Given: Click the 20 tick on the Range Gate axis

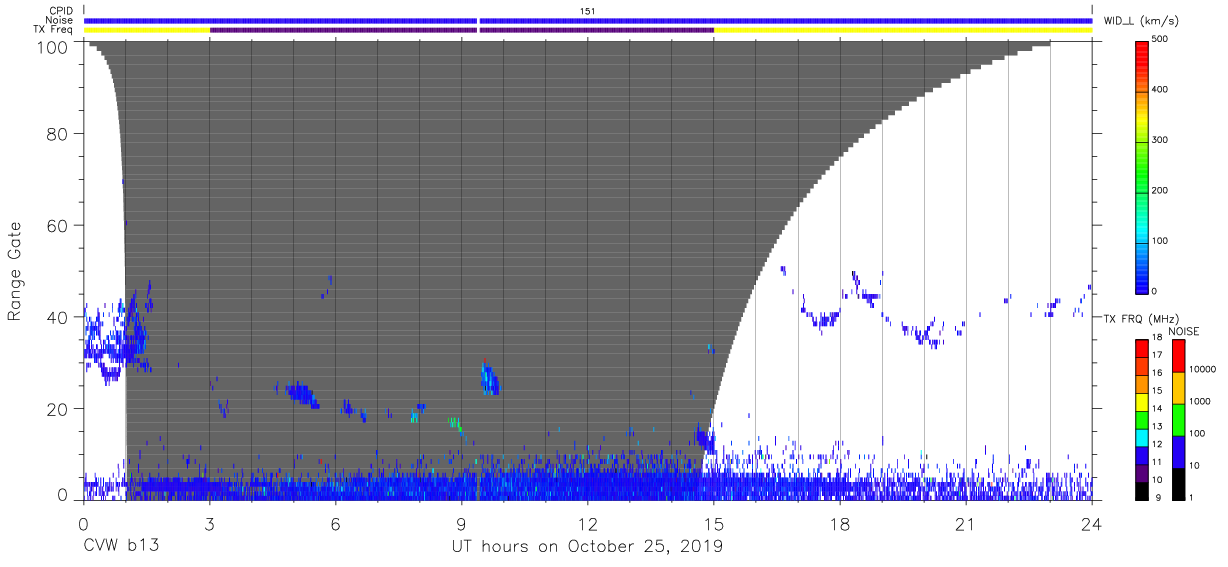Looking at the screenshot, I should pos(58,409).
